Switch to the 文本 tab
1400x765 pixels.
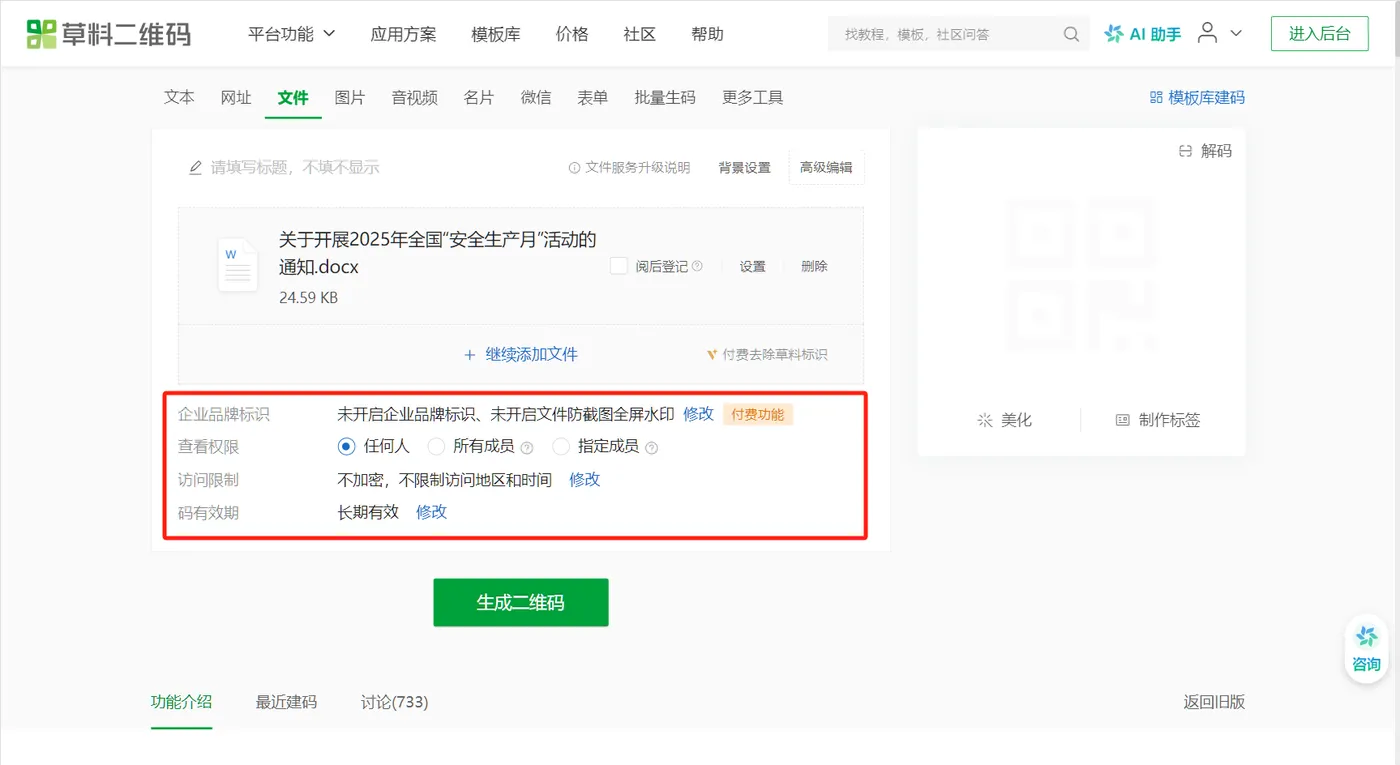(x=179, y=97)
